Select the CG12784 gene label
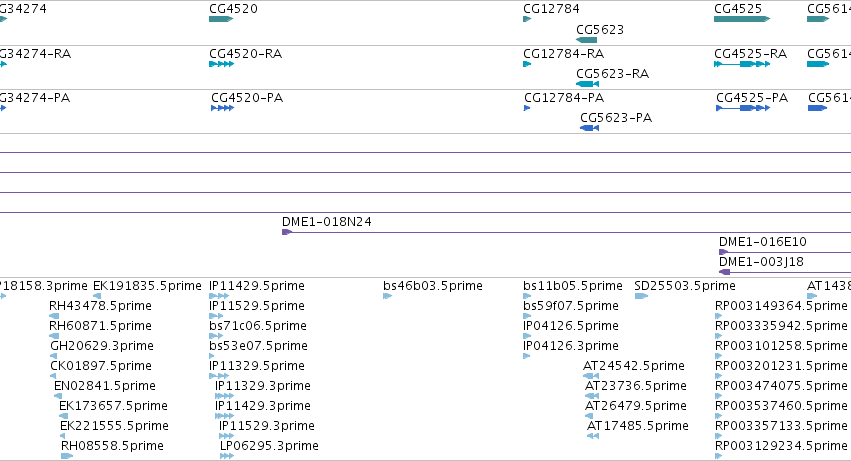The height and width of the screenshot is (461, 851). [551, 9]
